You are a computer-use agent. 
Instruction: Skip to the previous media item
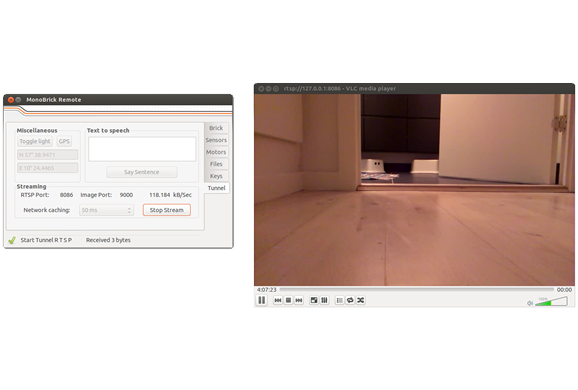click(x=278, y=300)
